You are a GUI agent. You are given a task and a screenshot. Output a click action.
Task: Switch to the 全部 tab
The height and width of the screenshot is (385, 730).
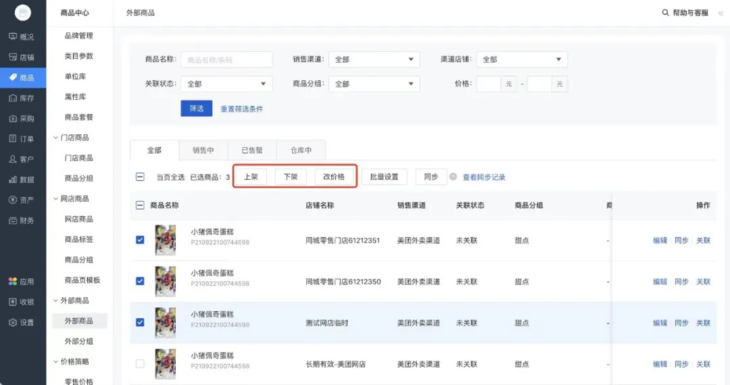[x=154, y=150]
